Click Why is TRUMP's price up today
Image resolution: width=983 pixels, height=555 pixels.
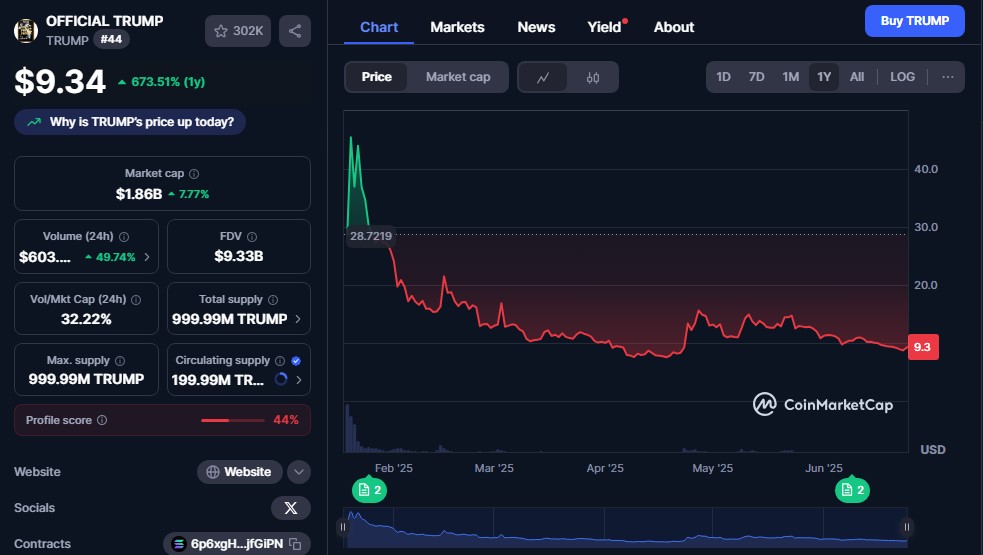(130, 122)
